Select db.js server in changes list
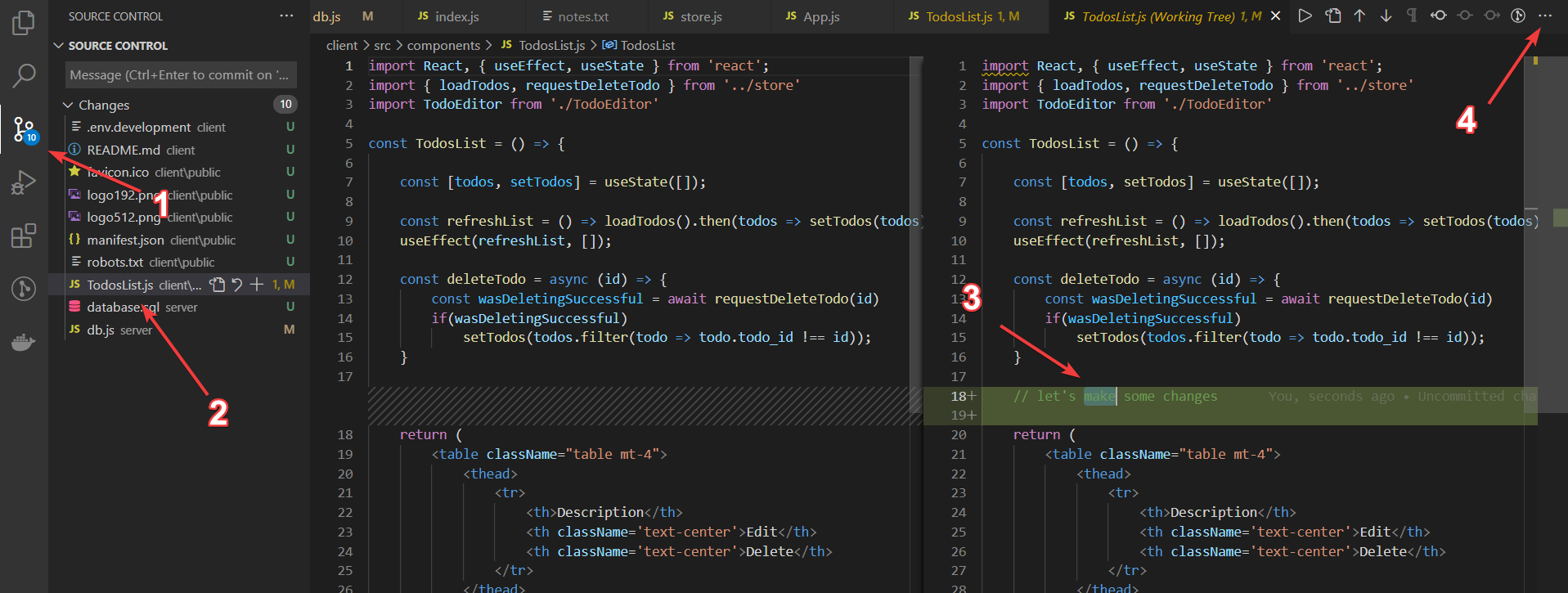Screen dimensions: 1568x593 pyautogui.click(x=179, y=330)
